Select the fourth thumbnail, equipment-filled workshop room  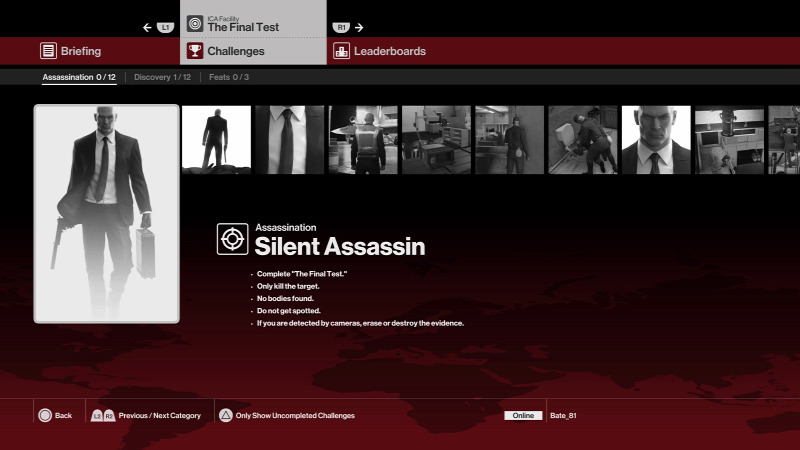[x=436, y=140]
